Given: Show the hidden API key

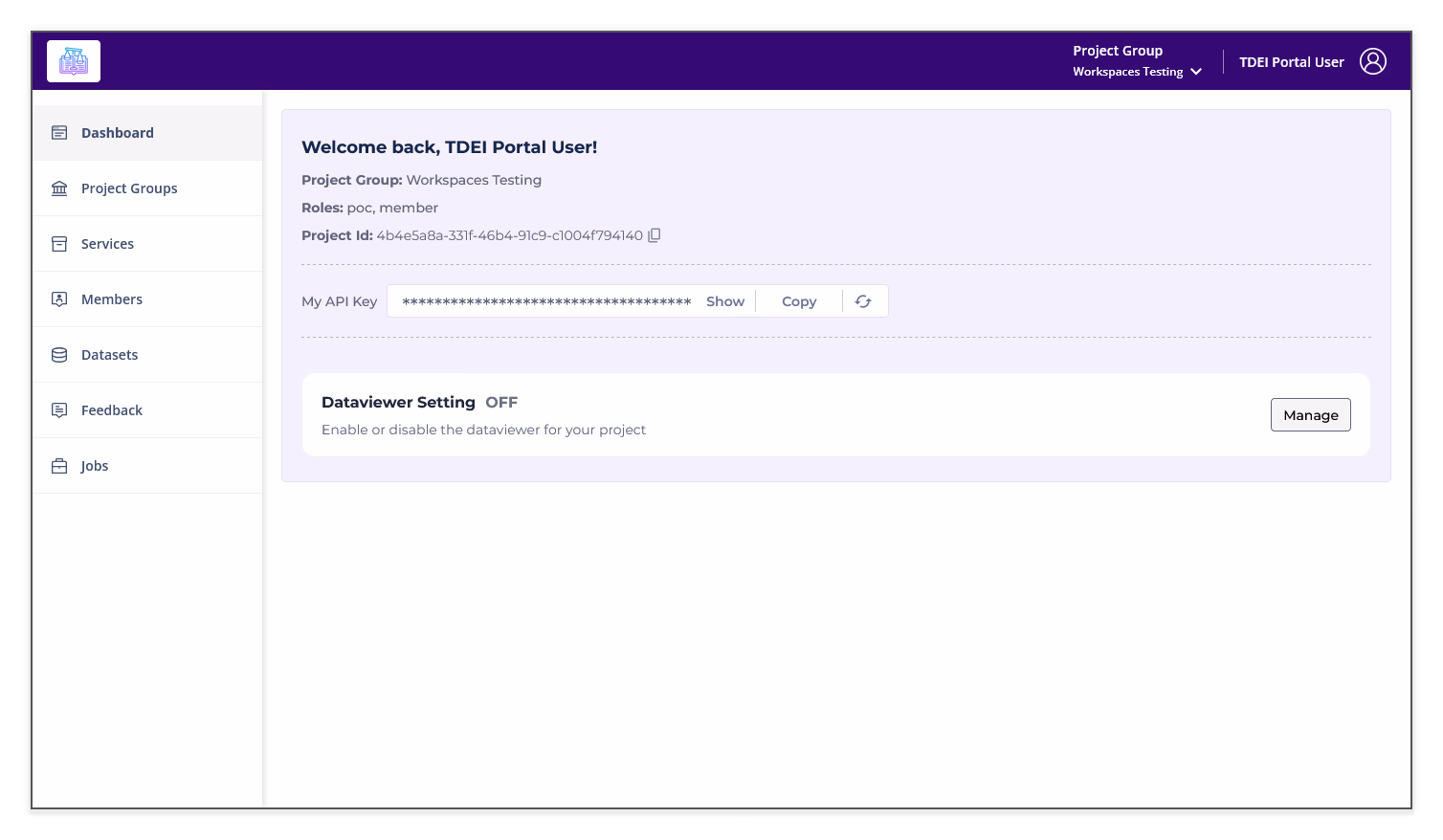Looking at the screenshot, I should pos(725,301).
